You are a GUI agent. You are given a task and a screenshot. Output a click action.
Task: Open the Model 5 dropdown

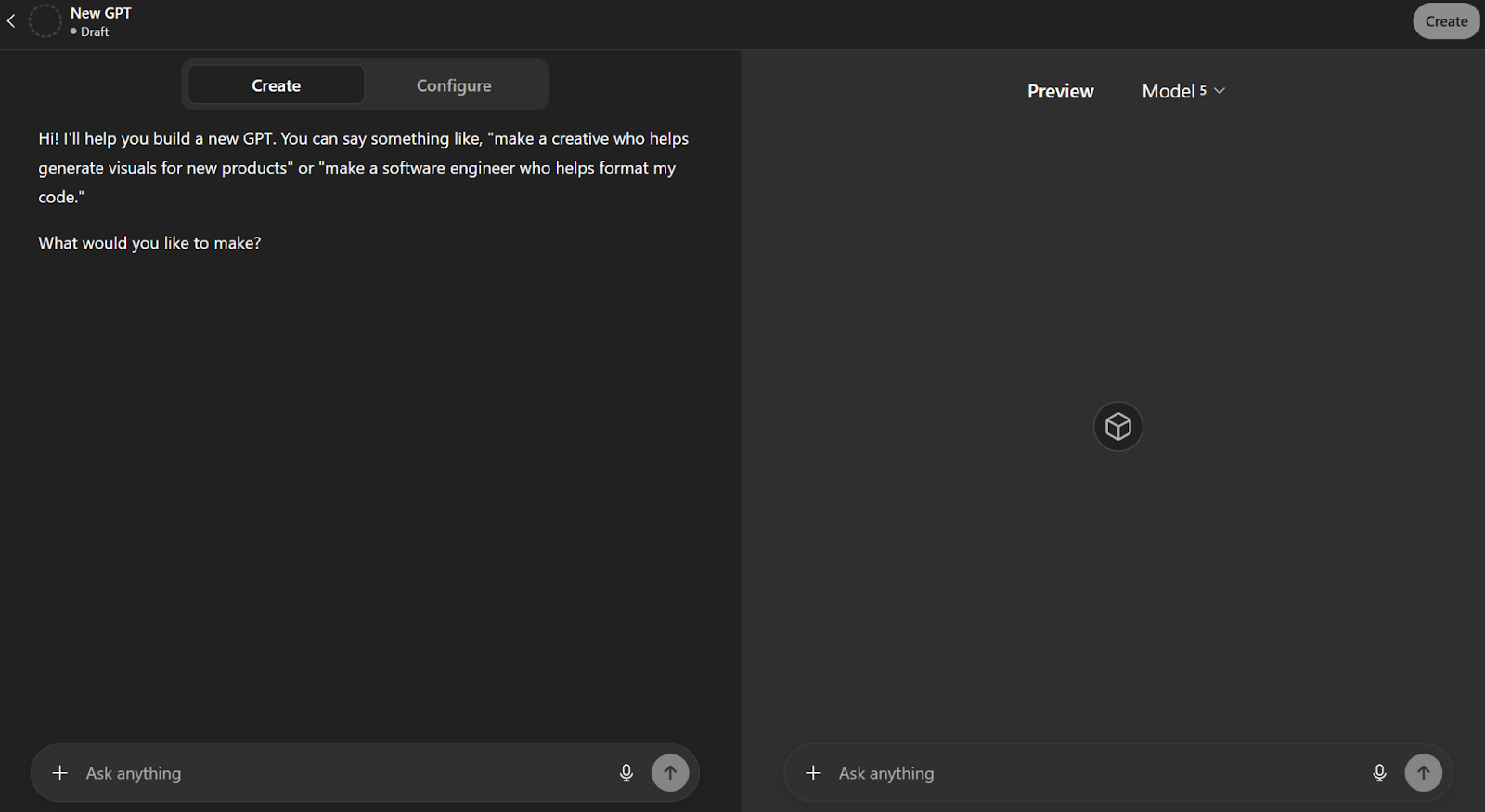point(1183,91)
